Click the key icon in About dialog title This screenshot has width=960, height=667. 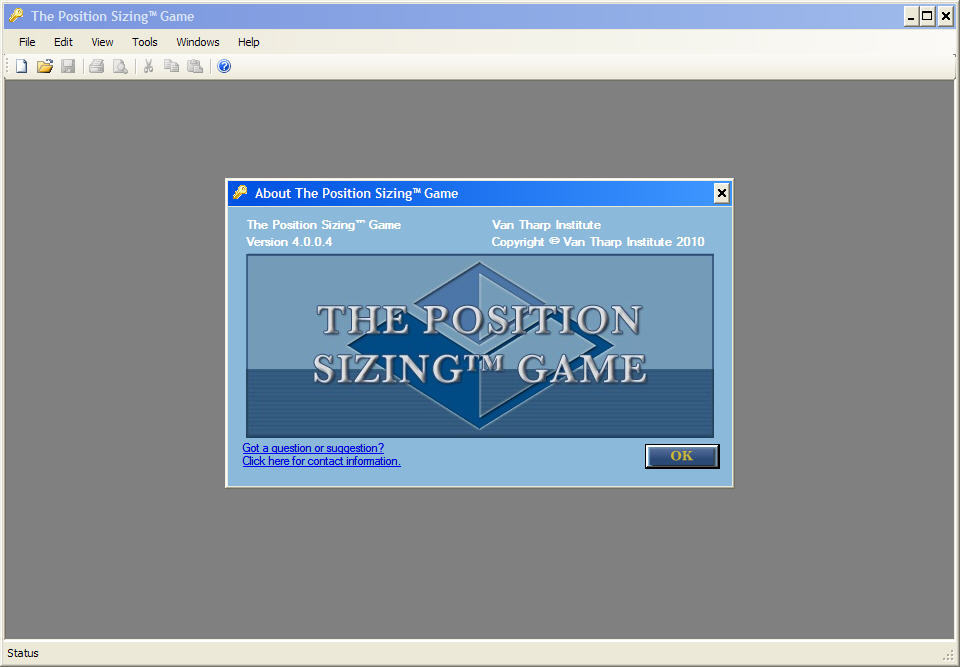(x=240, y=192)
